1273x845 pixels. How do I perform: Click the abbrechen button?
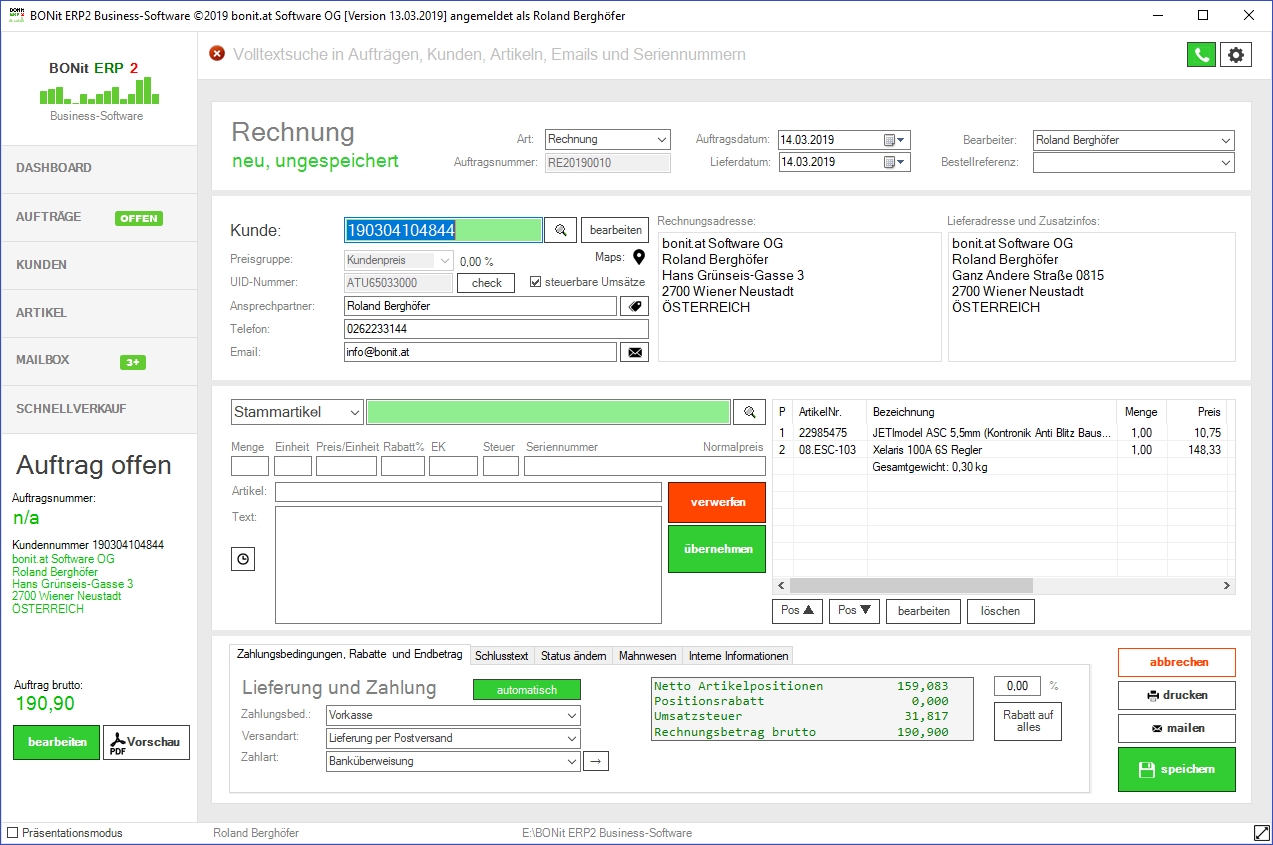(1176, 662)
